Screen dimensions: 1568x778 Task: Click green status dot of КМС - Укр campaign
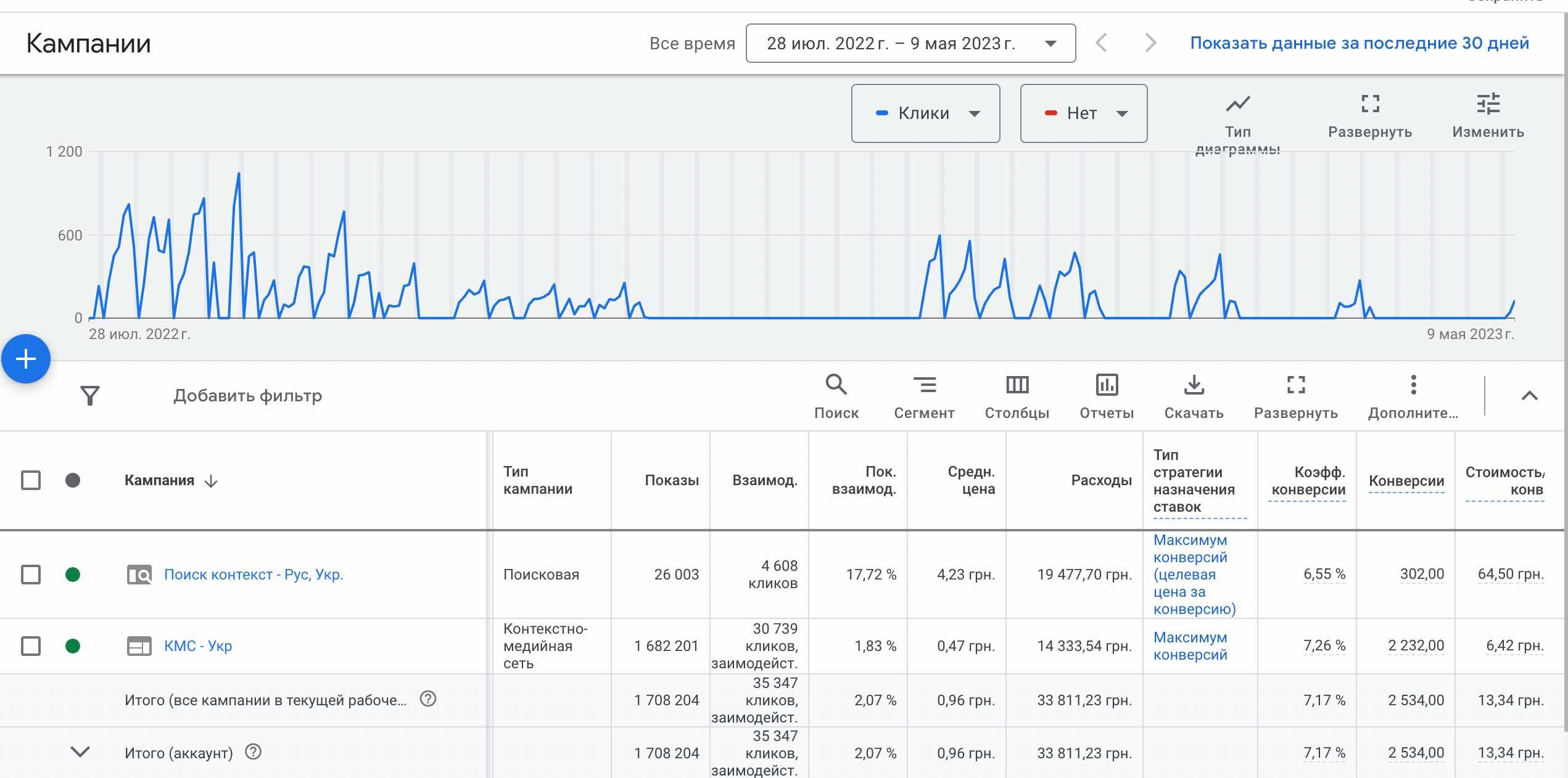[73, 646]
